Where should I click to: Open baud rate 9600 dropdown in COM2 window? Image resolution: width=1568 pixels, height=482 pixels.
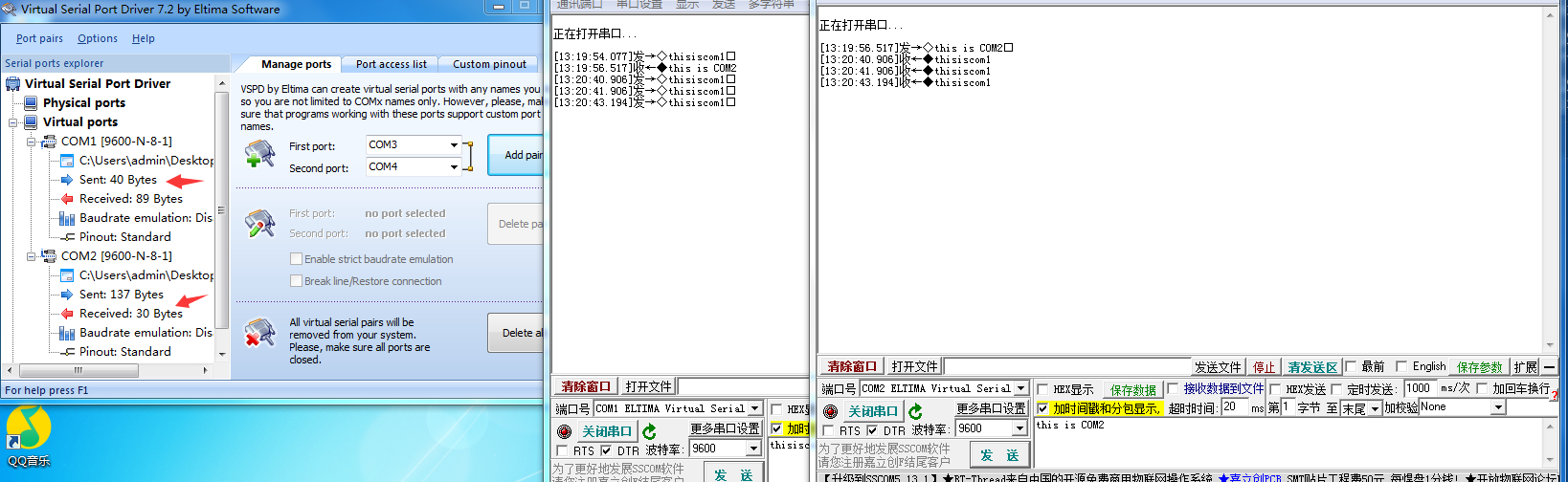pyautogui.click(x=1019, y=428)
